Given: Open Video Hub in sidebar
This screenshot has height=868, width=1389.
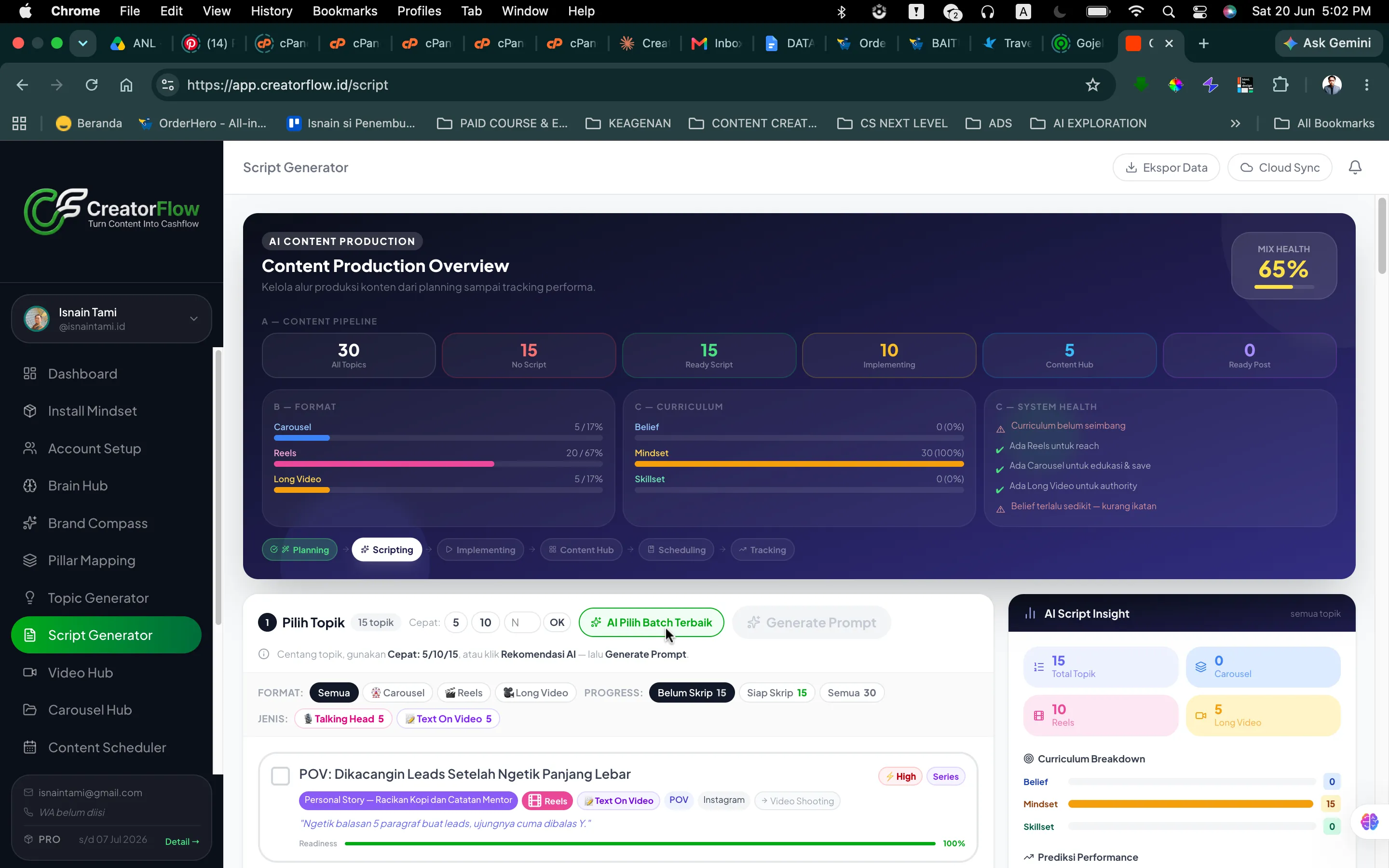Looking at the screenshot, I should pos(81,672).
